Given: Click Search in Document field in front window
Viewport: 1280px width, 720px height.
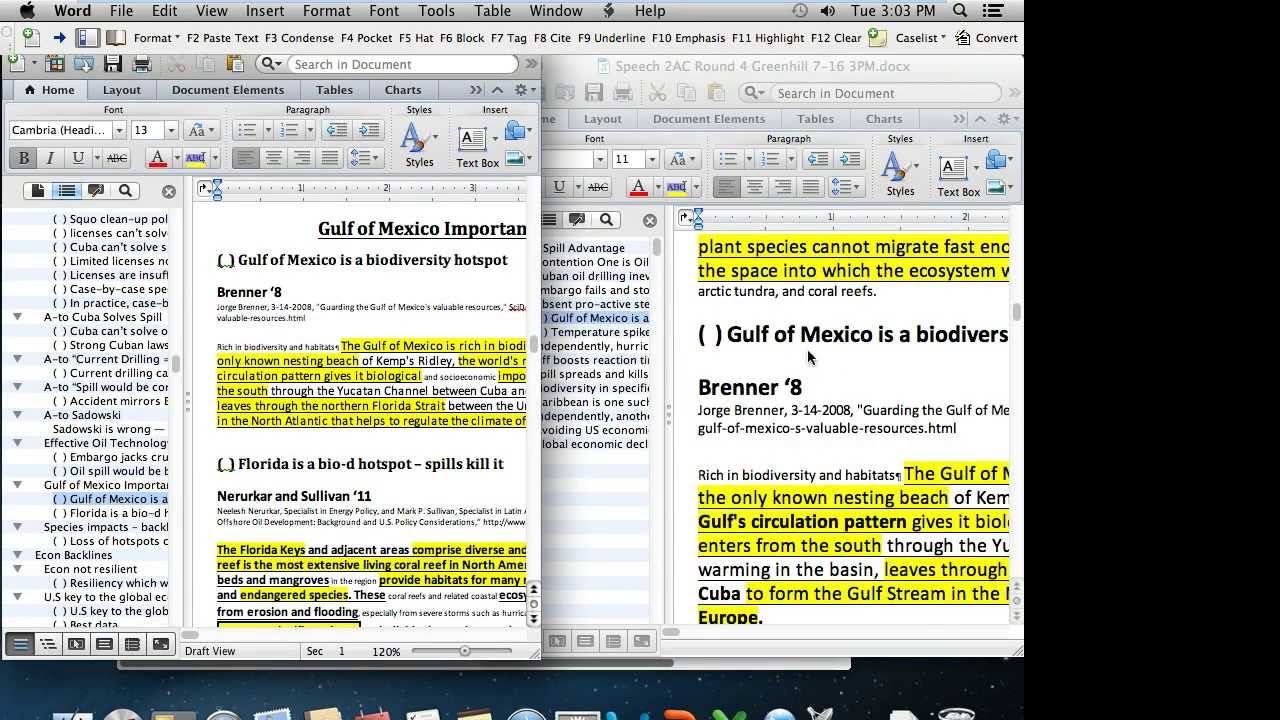Looking at the screenshot, I should [402, 64].
